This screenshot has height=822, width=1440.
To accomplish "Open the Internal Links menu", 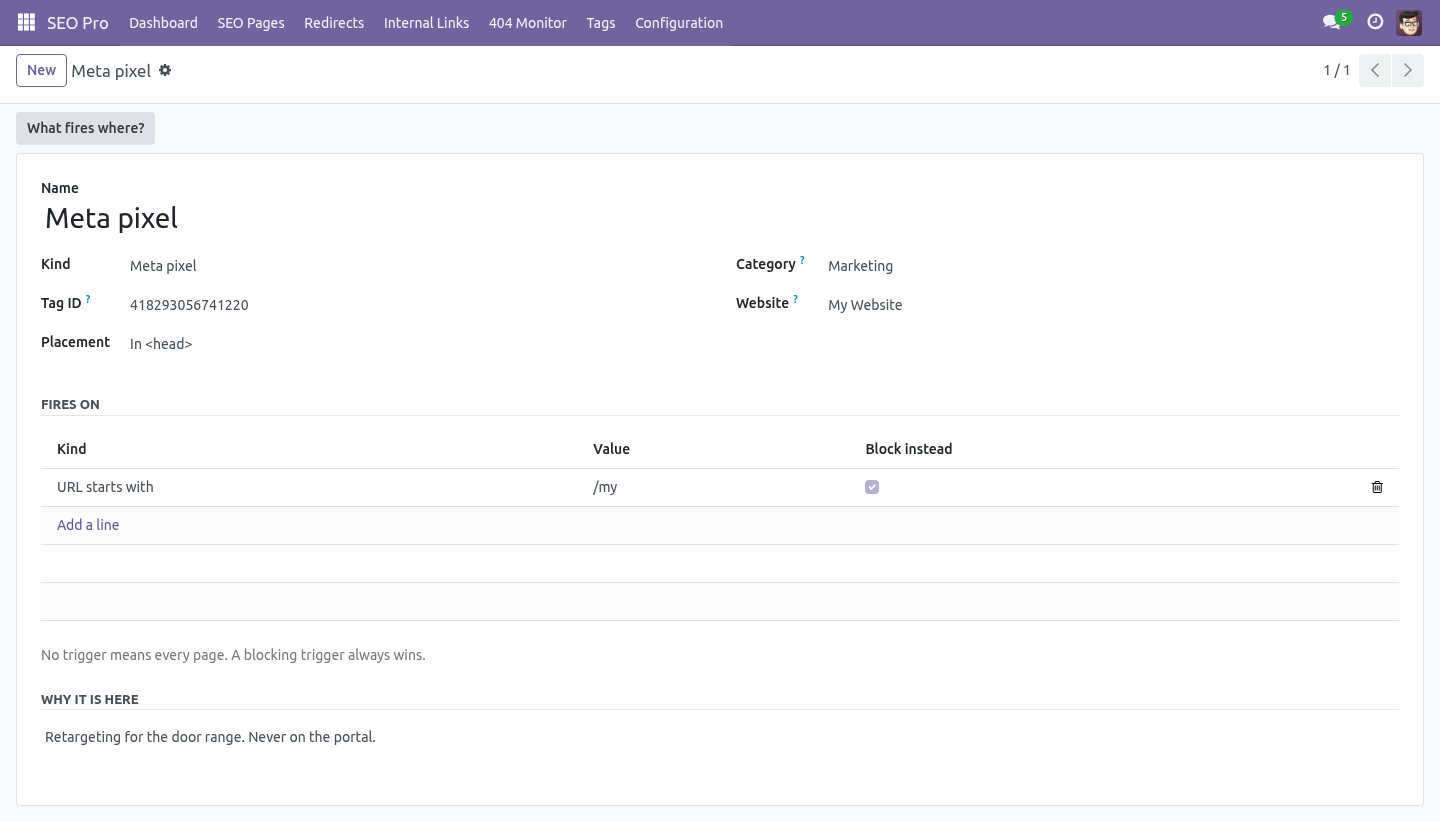I will pyautogui.click(x=426, y=22).
